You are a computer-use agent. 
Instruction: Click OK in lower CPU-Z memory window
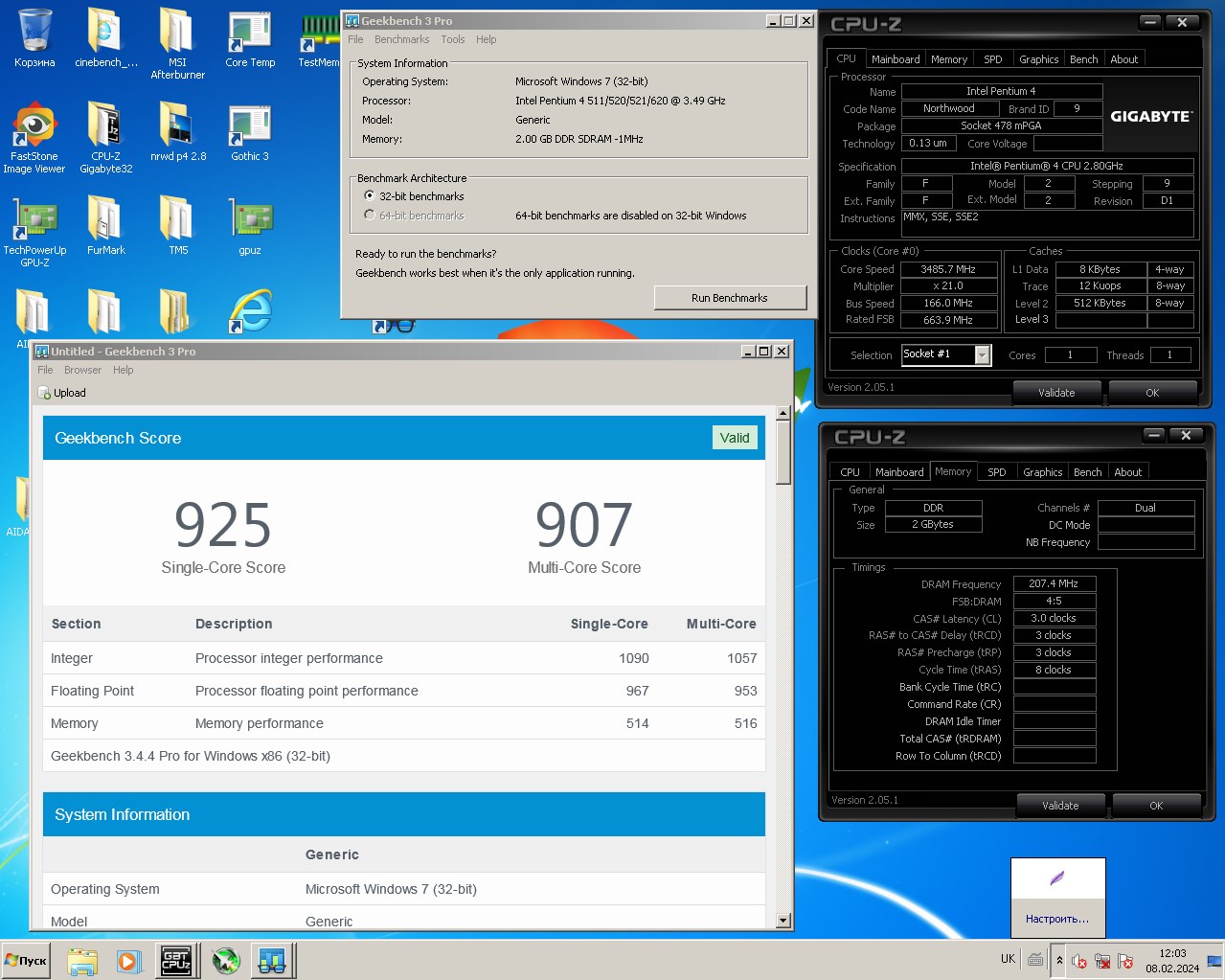[1156, 806]
